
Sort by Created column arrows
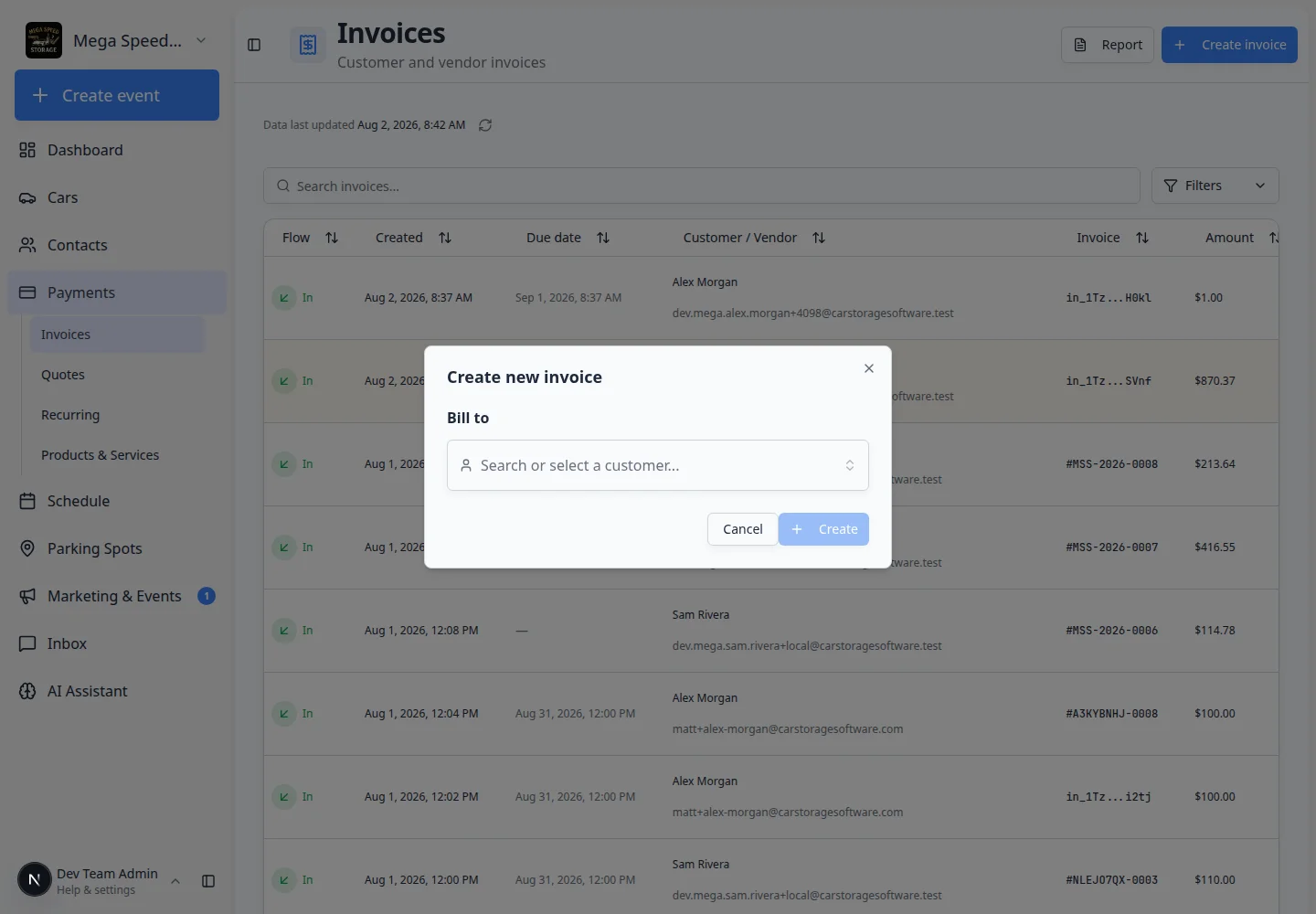[x=445, y=238]
